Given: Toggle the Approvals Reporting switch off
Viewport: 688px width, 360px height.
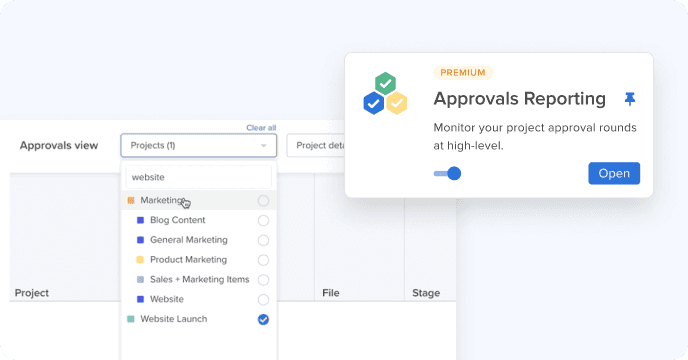Looking at the screenshot, I should (x=447, y=173).
